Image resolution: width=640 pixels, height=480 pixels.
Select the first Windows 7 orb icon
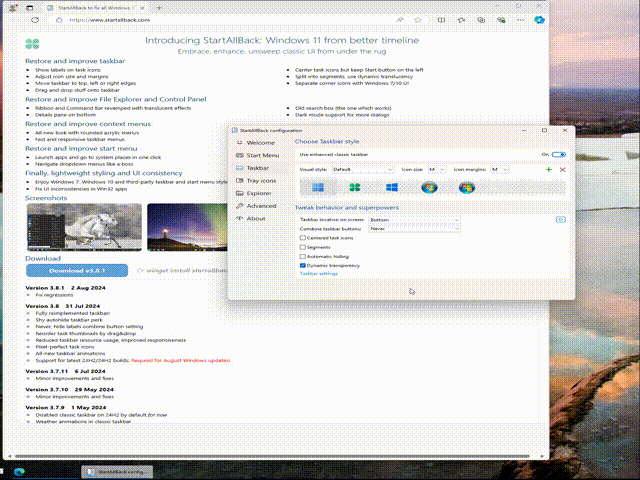click(429, 187)
